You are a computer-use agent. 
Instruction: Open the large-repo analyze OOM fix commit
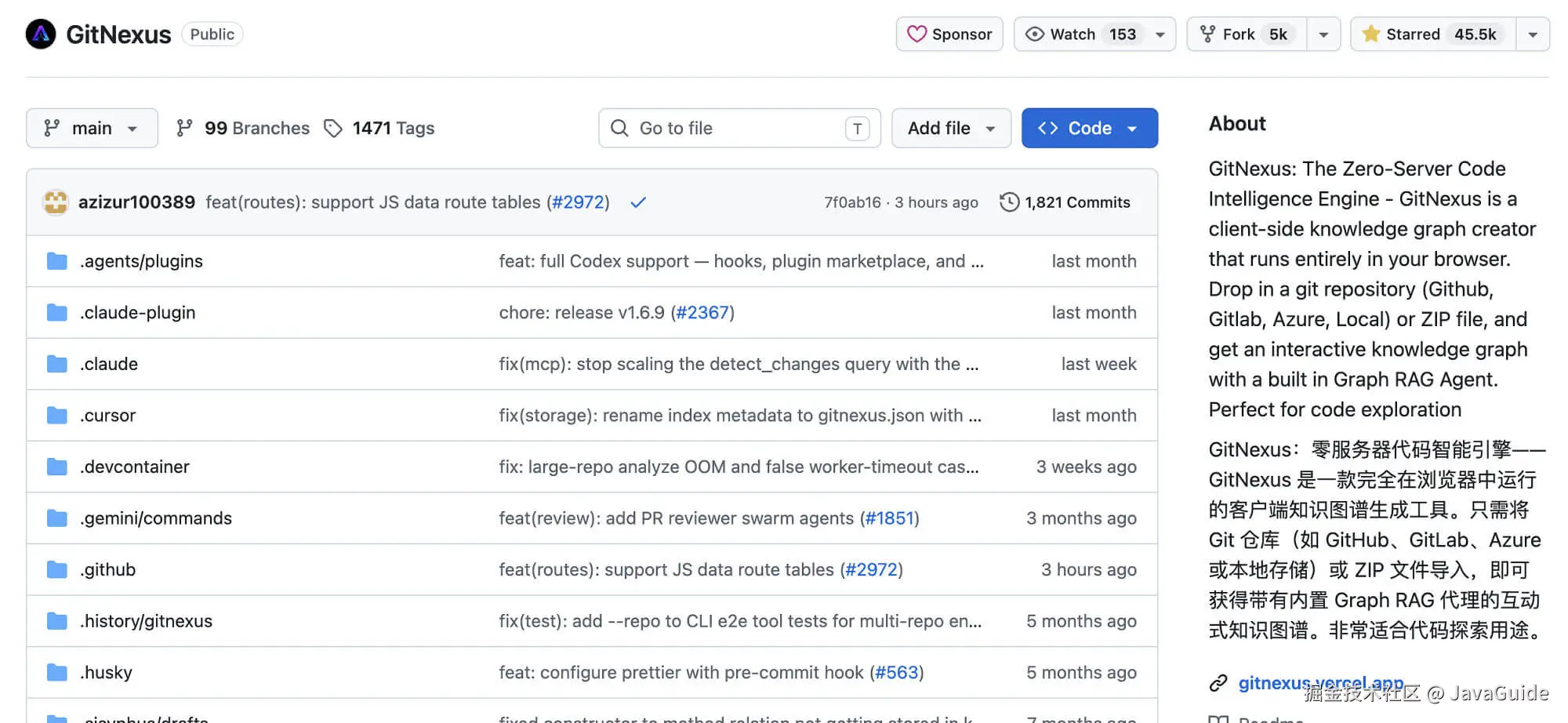point(739,467)
